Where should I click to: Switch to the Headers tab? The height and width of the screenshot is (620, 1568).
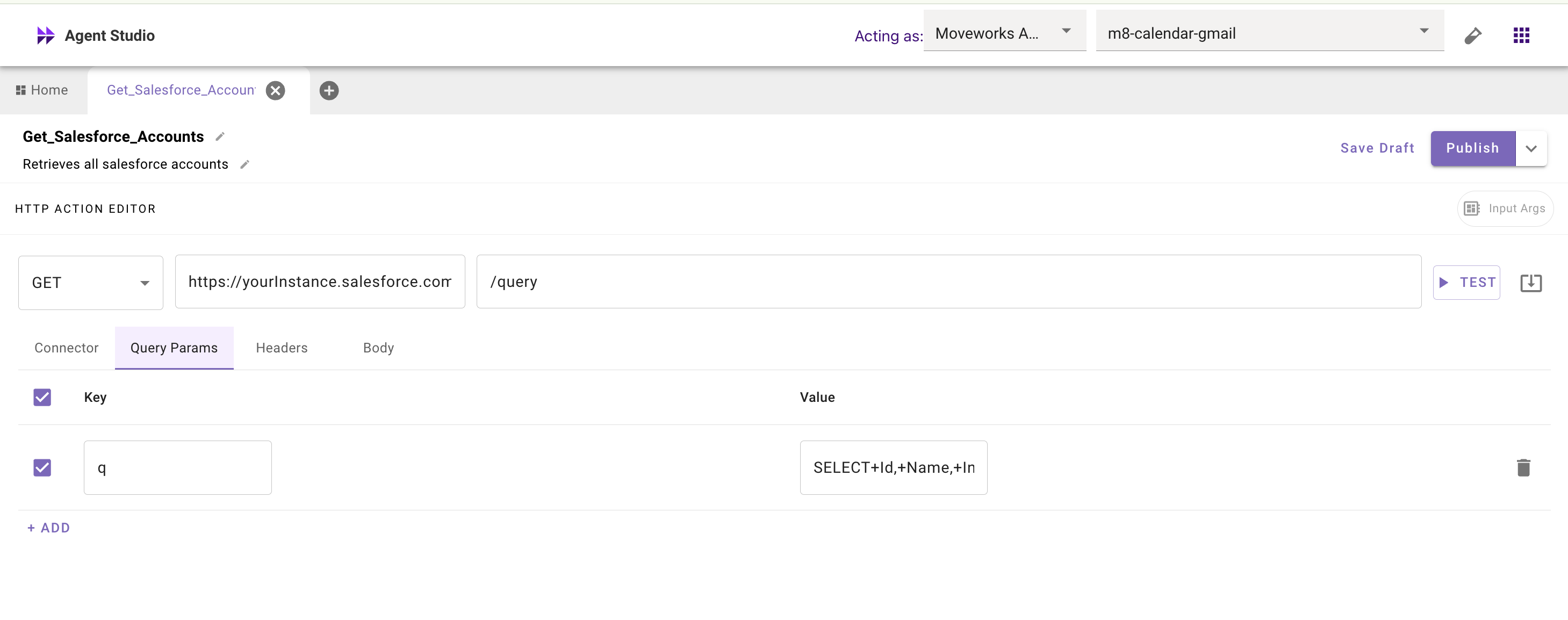[x=282, y=348]
